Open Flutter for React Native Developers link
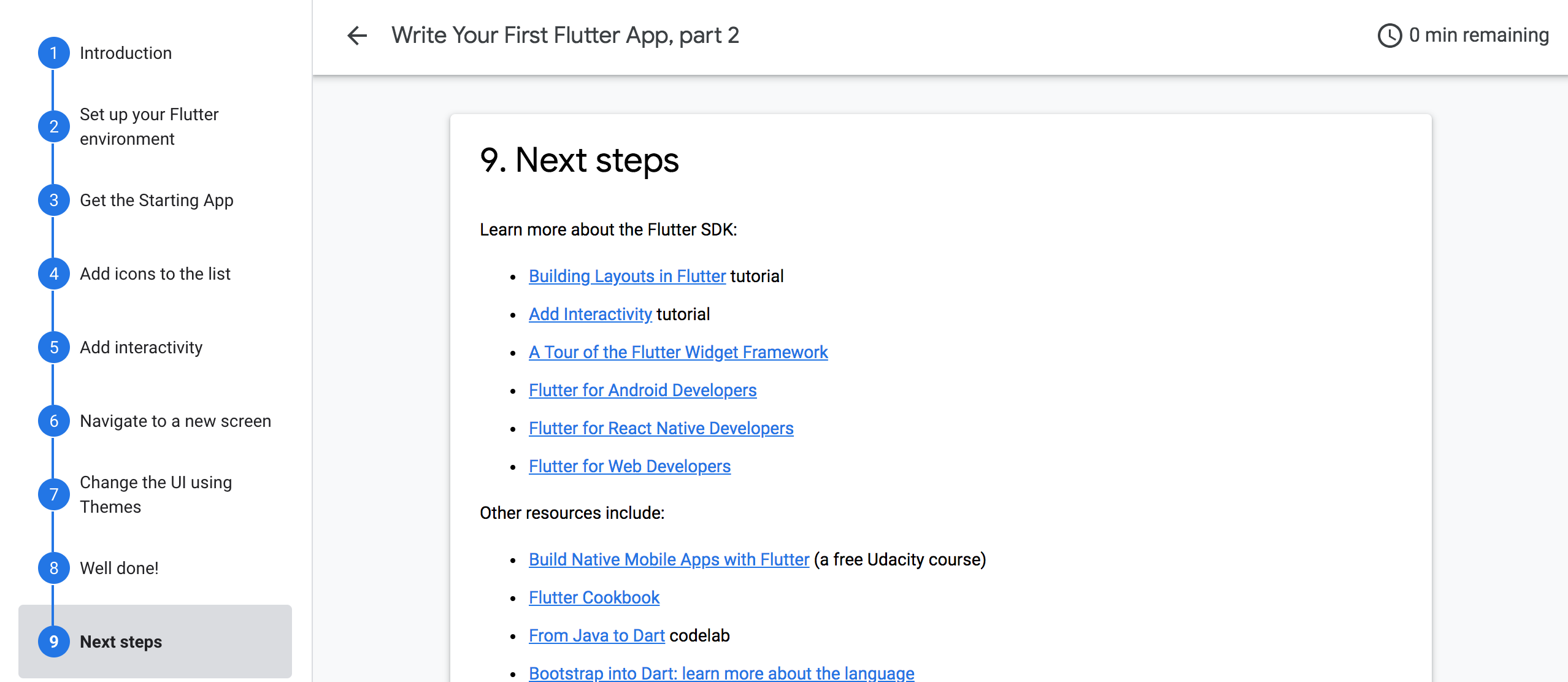The height and width of the screenshot is (682, 1568). [x=661, y=428]
